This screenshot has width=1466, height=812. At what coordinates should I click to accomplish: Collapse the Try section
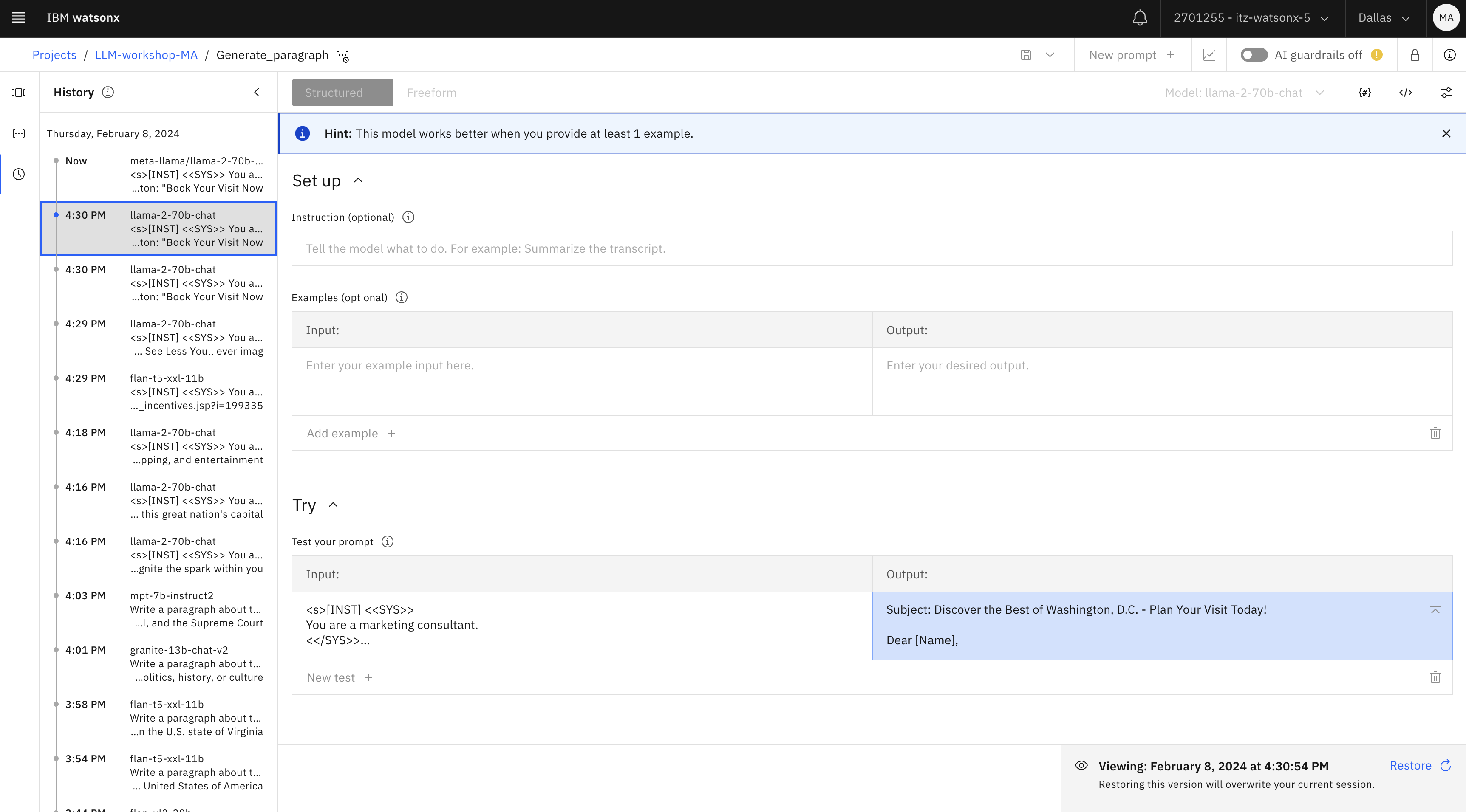(334, 505)
